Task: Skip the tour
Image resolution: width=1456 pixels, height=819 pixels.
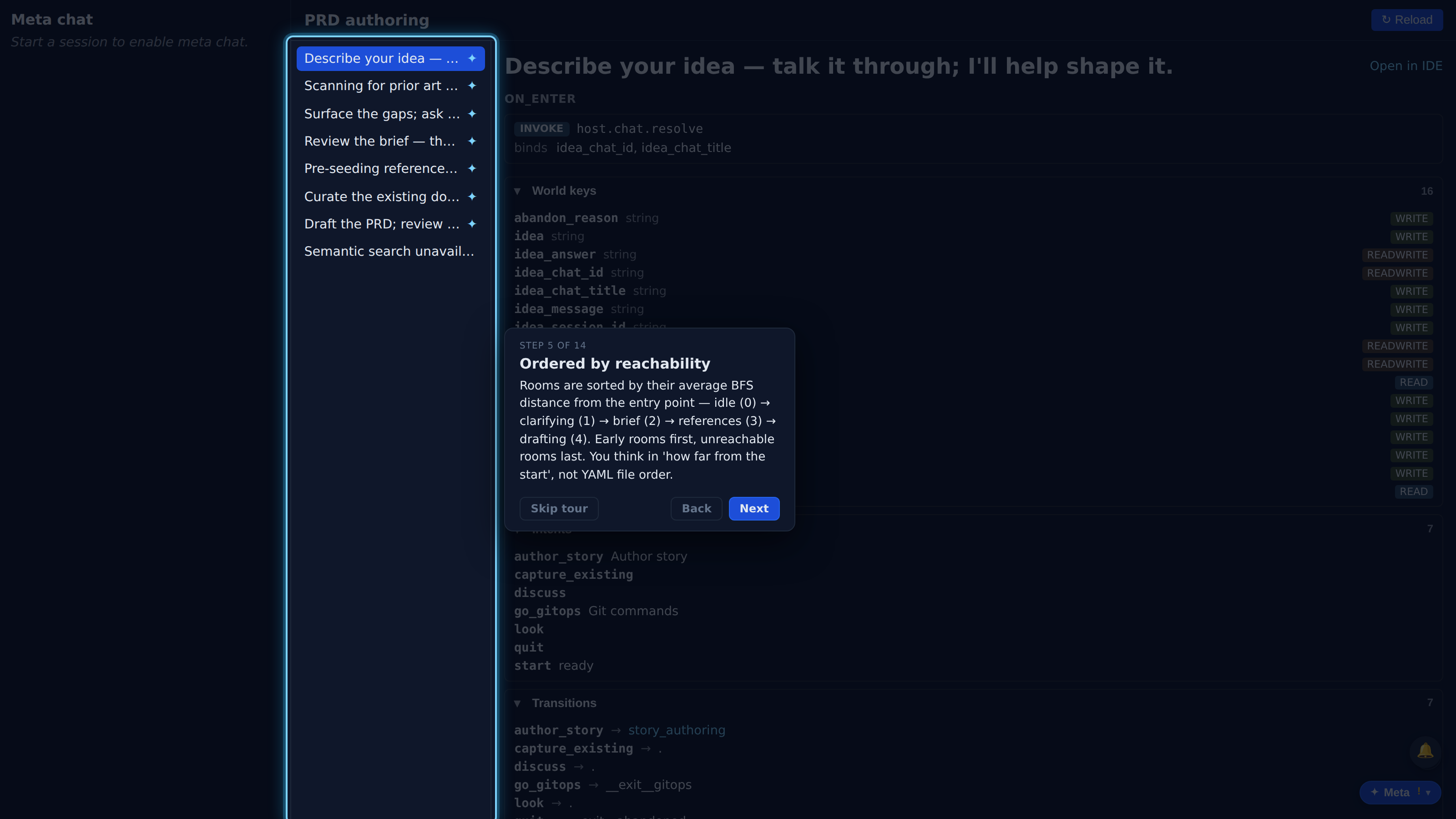Action: point(559,508)
